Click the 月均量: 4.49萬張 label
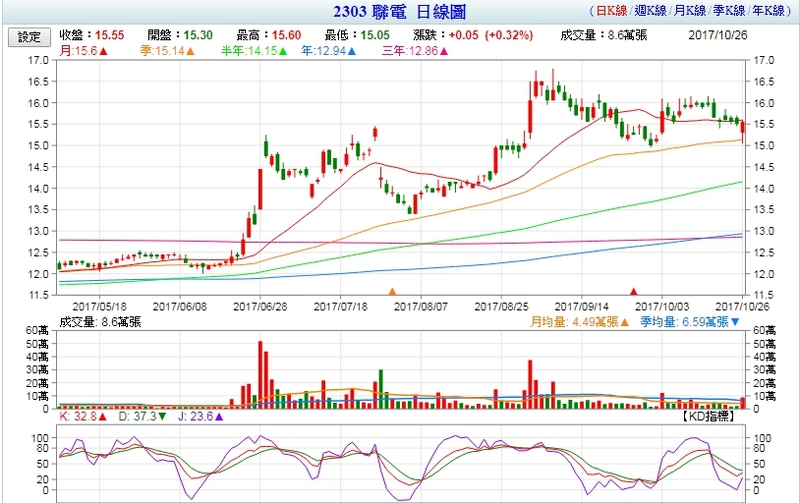 pos(574,322)
